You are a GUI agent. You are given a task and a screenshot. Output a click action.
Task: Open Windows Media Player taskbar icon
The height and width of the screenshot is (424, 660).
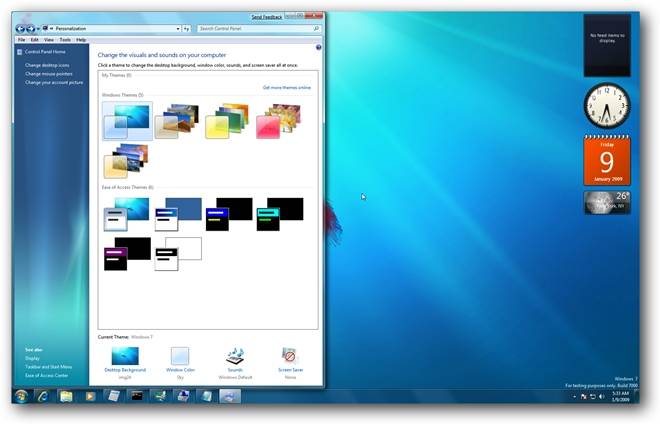[90, 396]
